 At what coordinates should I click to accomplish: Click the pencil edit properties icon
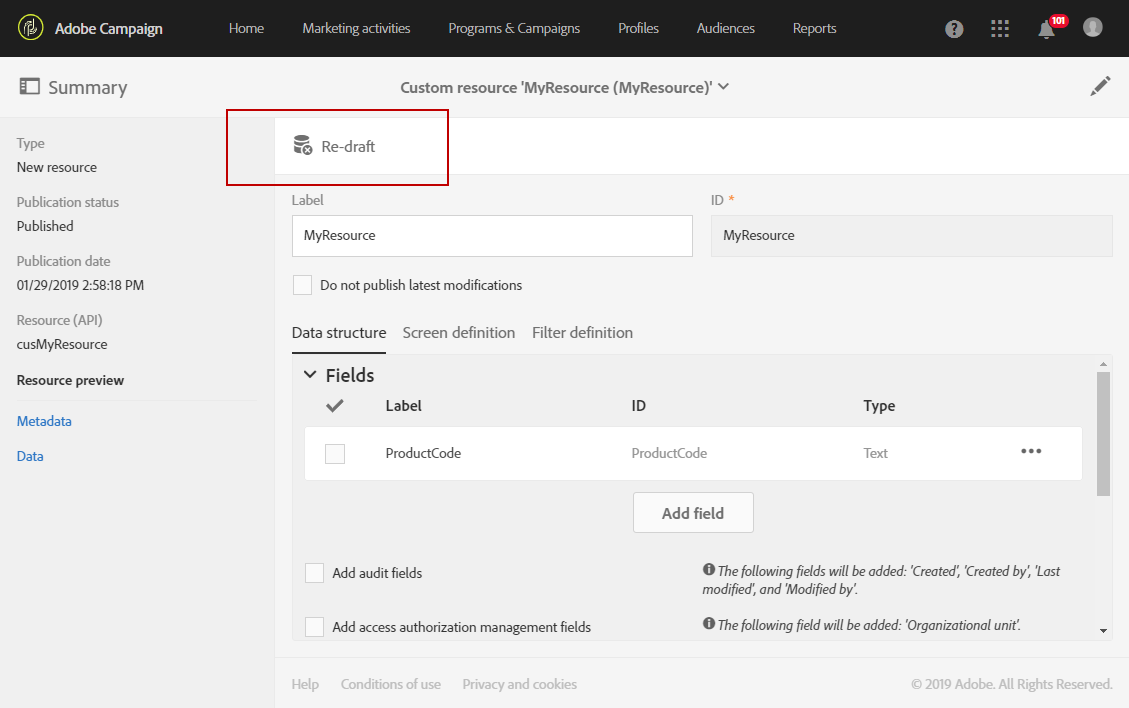[1100, 87]
